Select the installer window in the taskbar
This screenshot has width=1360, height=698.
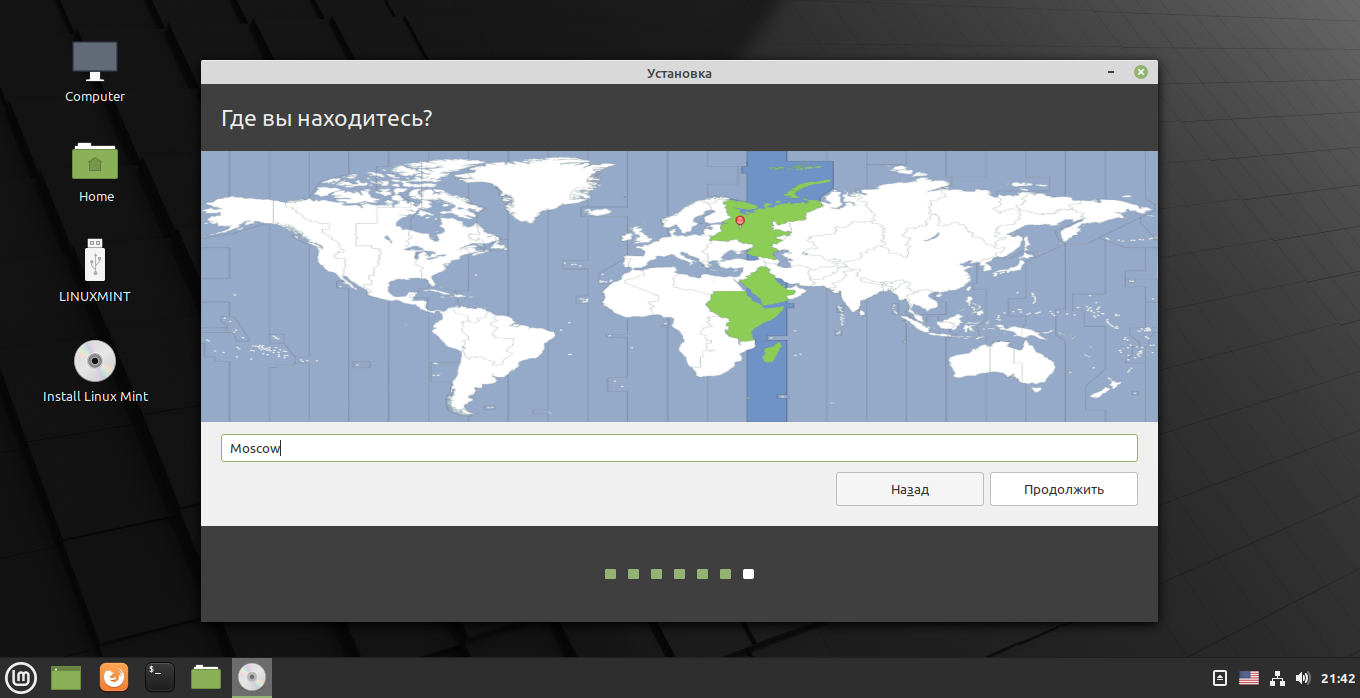(252, 677)
